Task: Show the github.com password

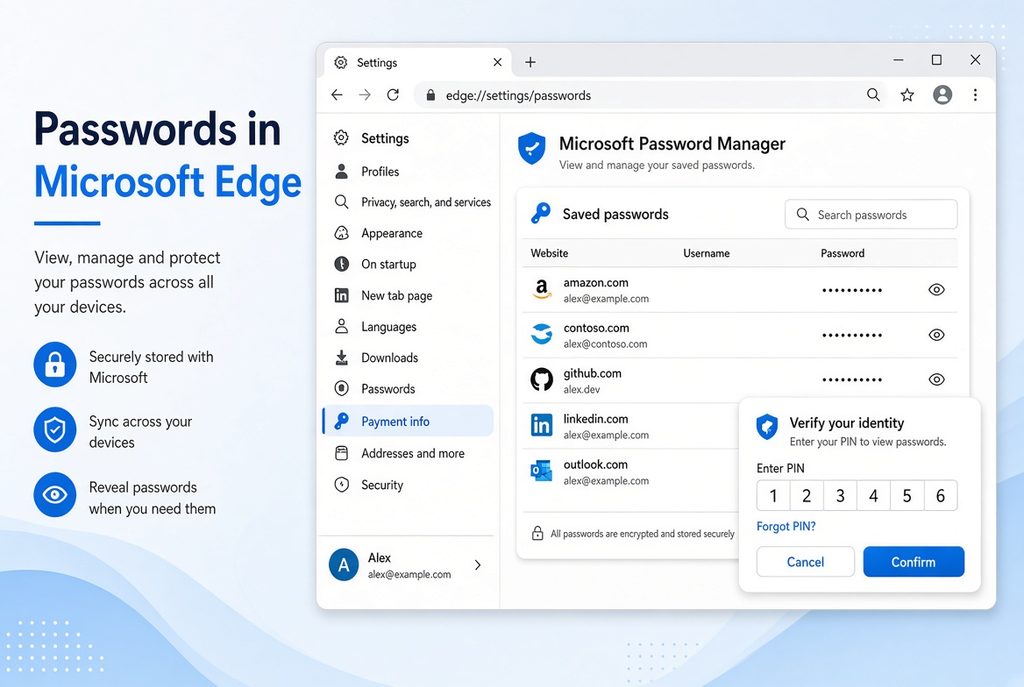Action: coord(936,379)
